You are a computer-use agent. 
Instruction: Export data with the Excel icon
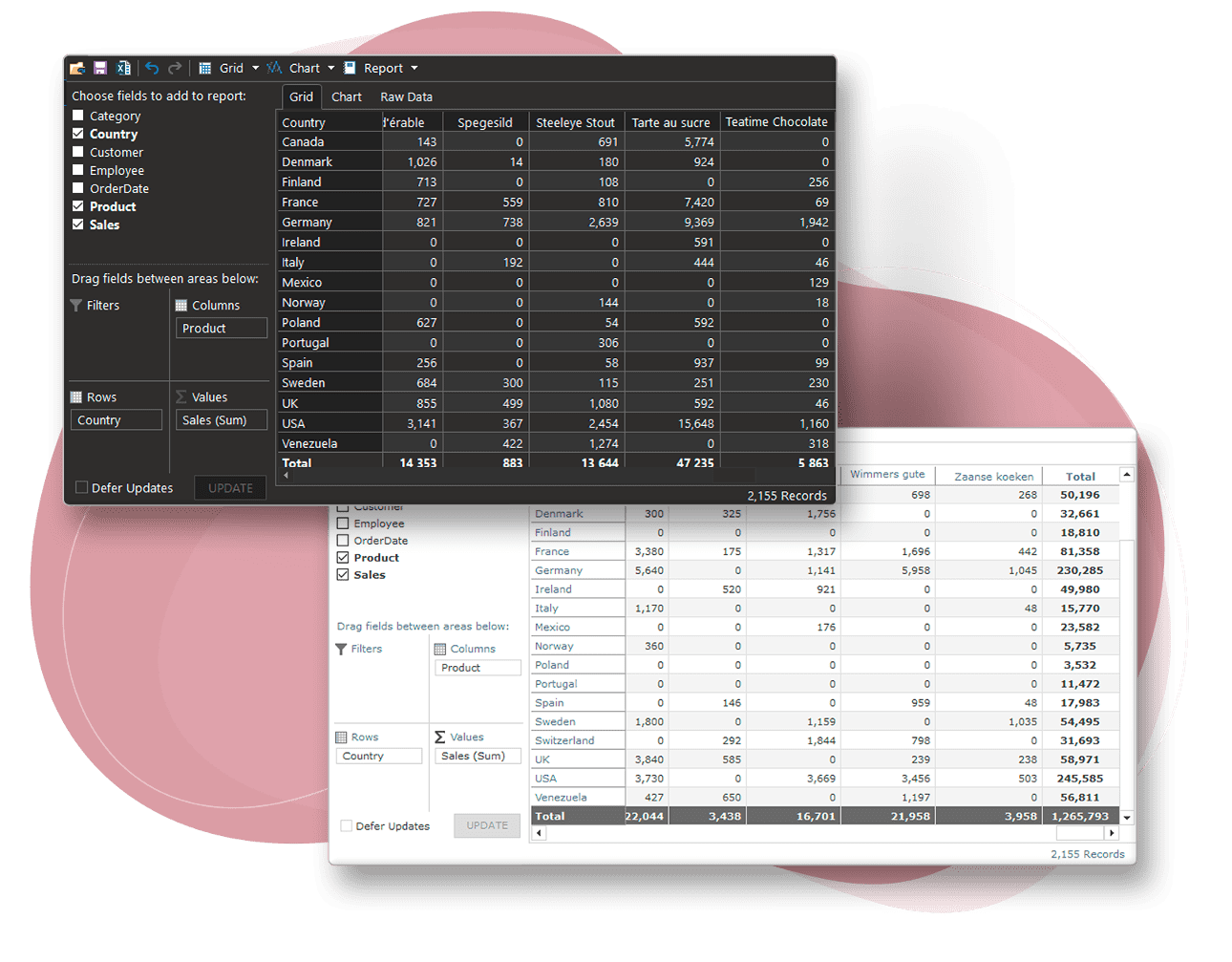point(123,67)
